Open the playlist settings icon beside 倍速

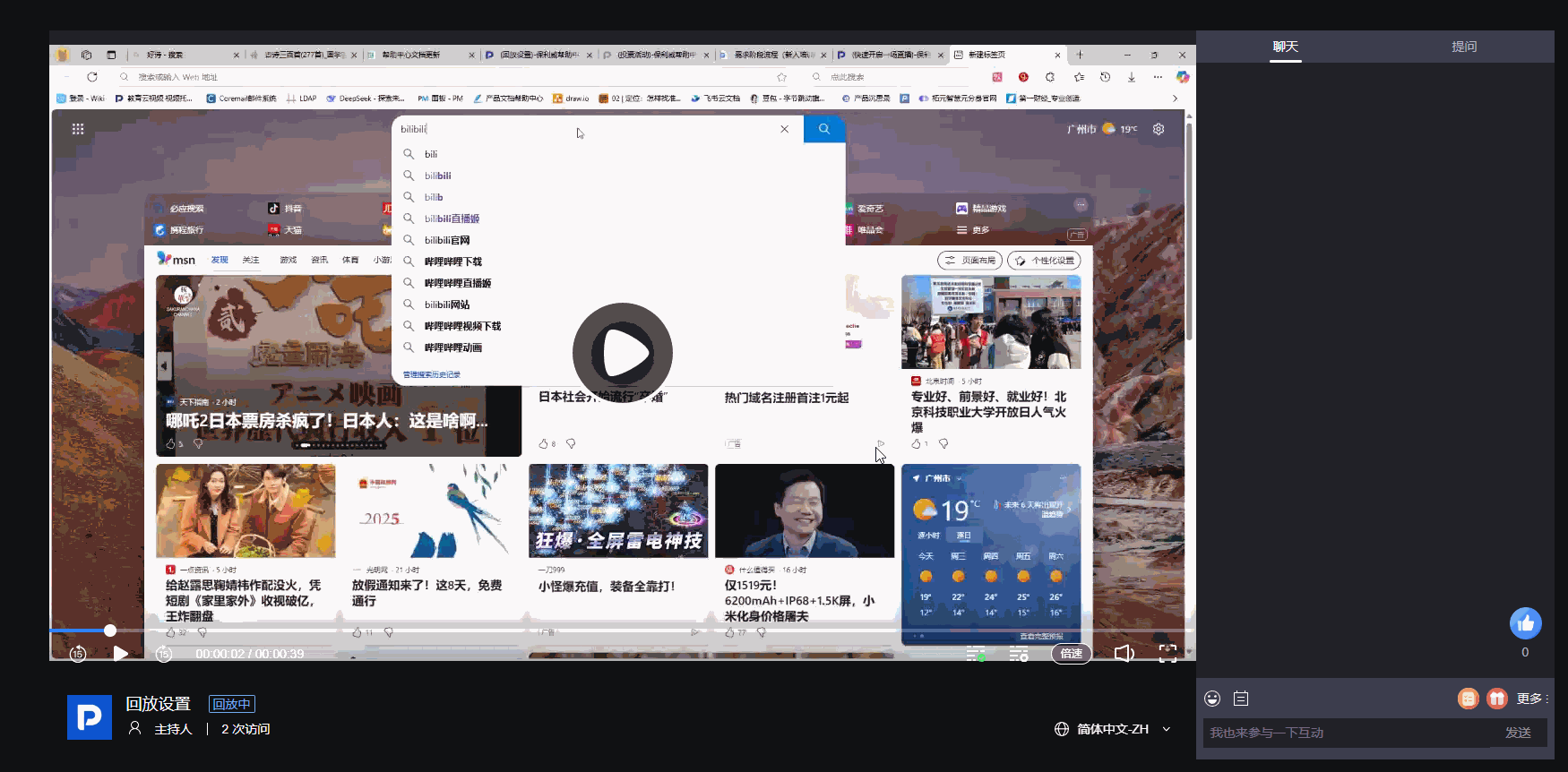point(1019,654)
